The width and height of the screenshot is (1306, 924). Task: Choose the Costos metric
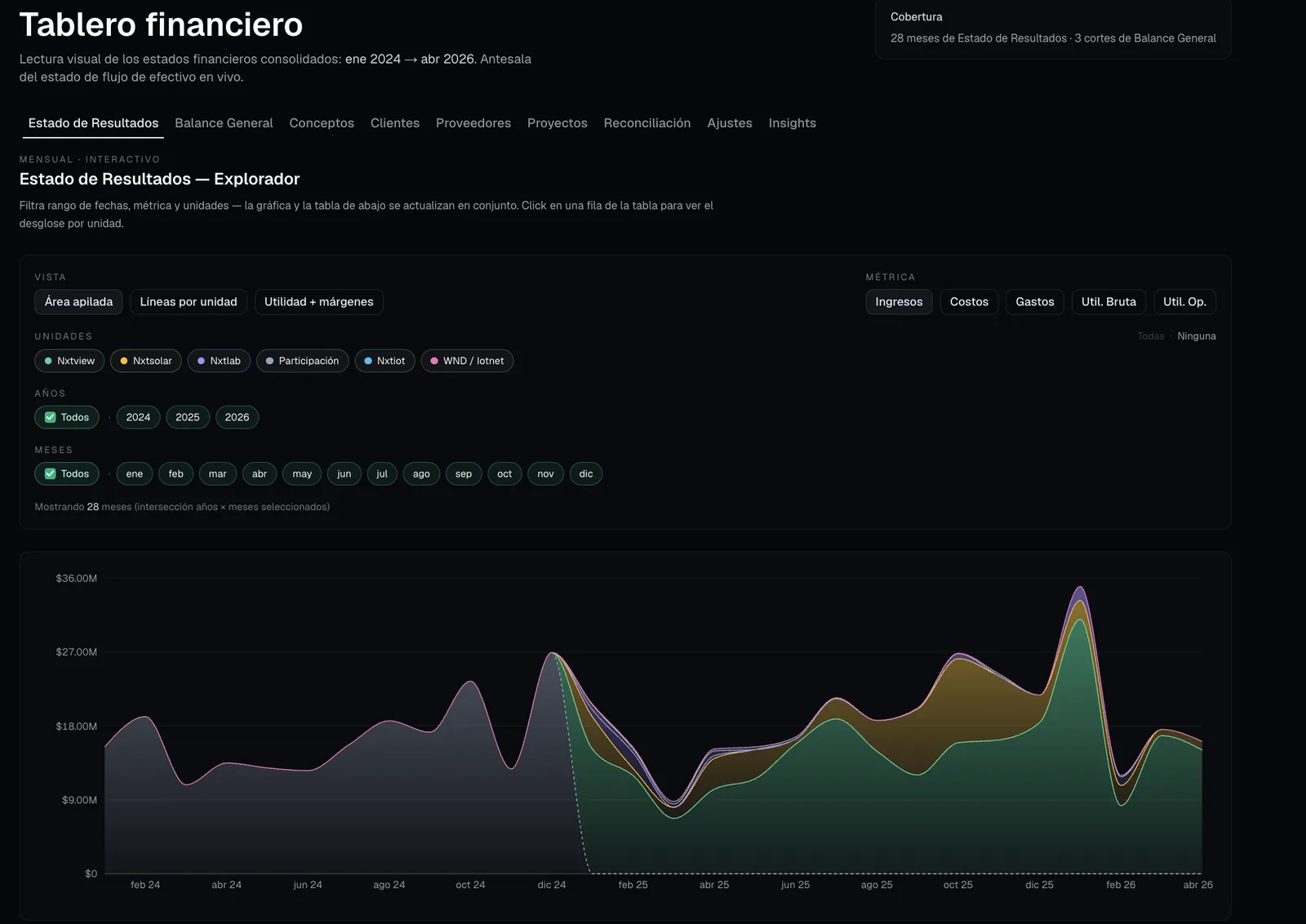pyautogui.click(x=969, y=302)
